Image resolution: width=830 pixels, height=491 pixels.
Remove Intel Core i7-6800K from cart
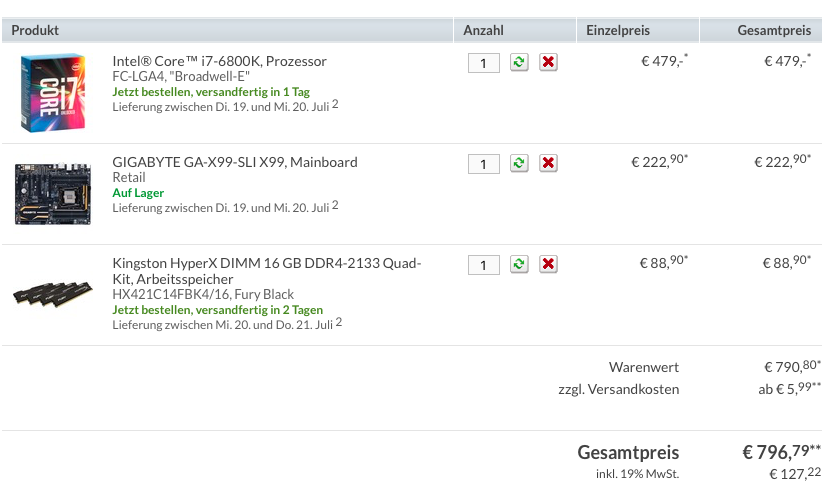coord(548,62)
